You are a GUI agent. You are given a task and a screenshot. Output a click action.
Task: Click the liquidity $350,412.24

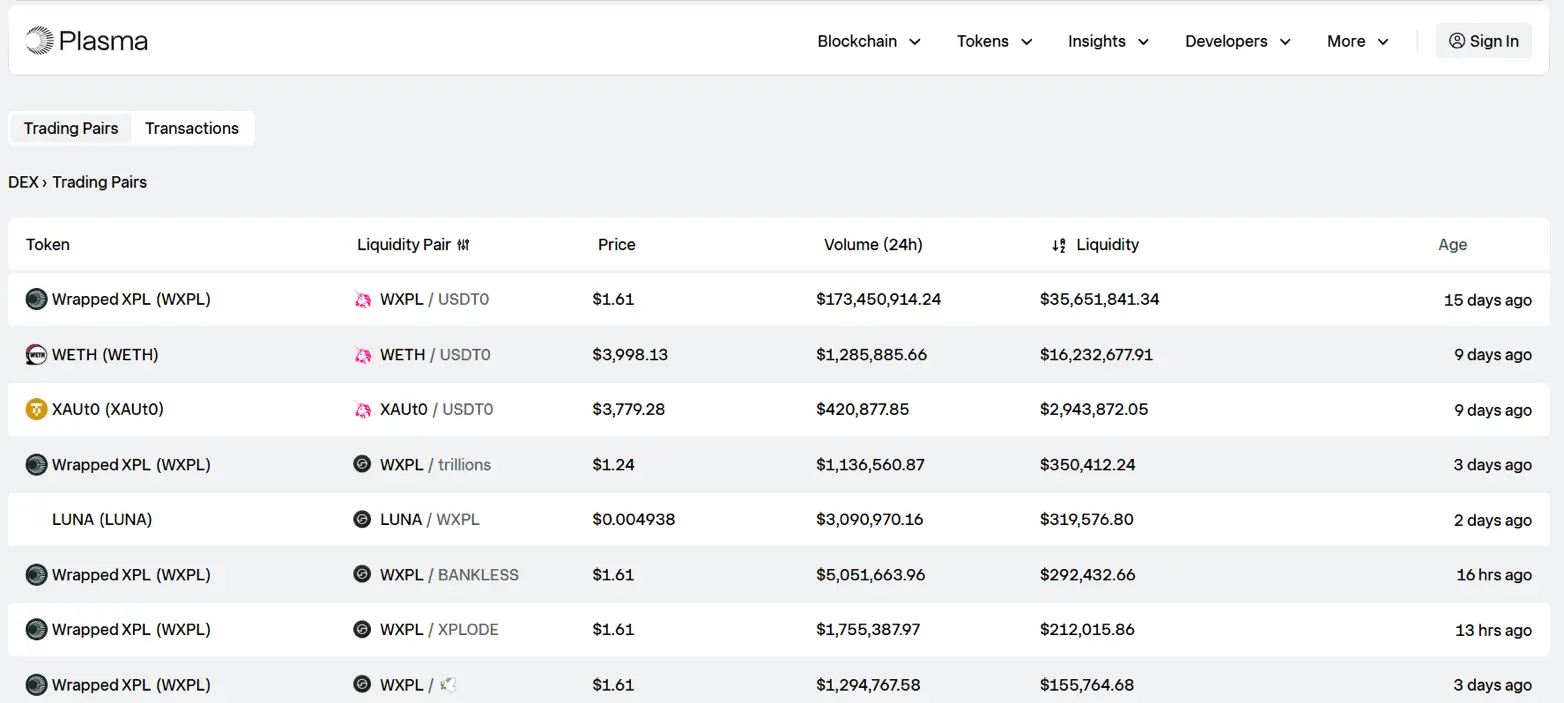[x=1087, y=464]
